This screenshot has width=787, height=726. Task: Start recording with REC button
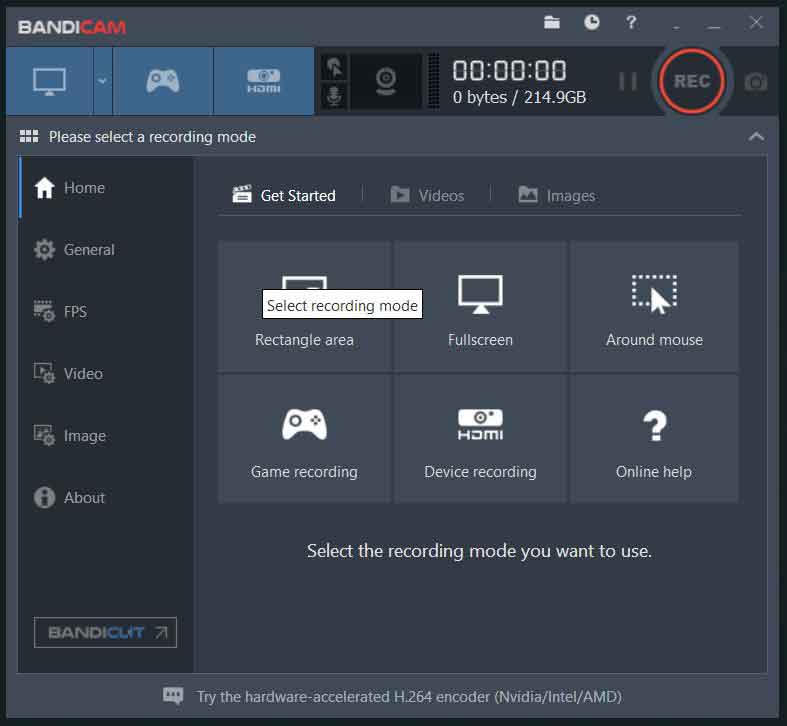(692, 81)
